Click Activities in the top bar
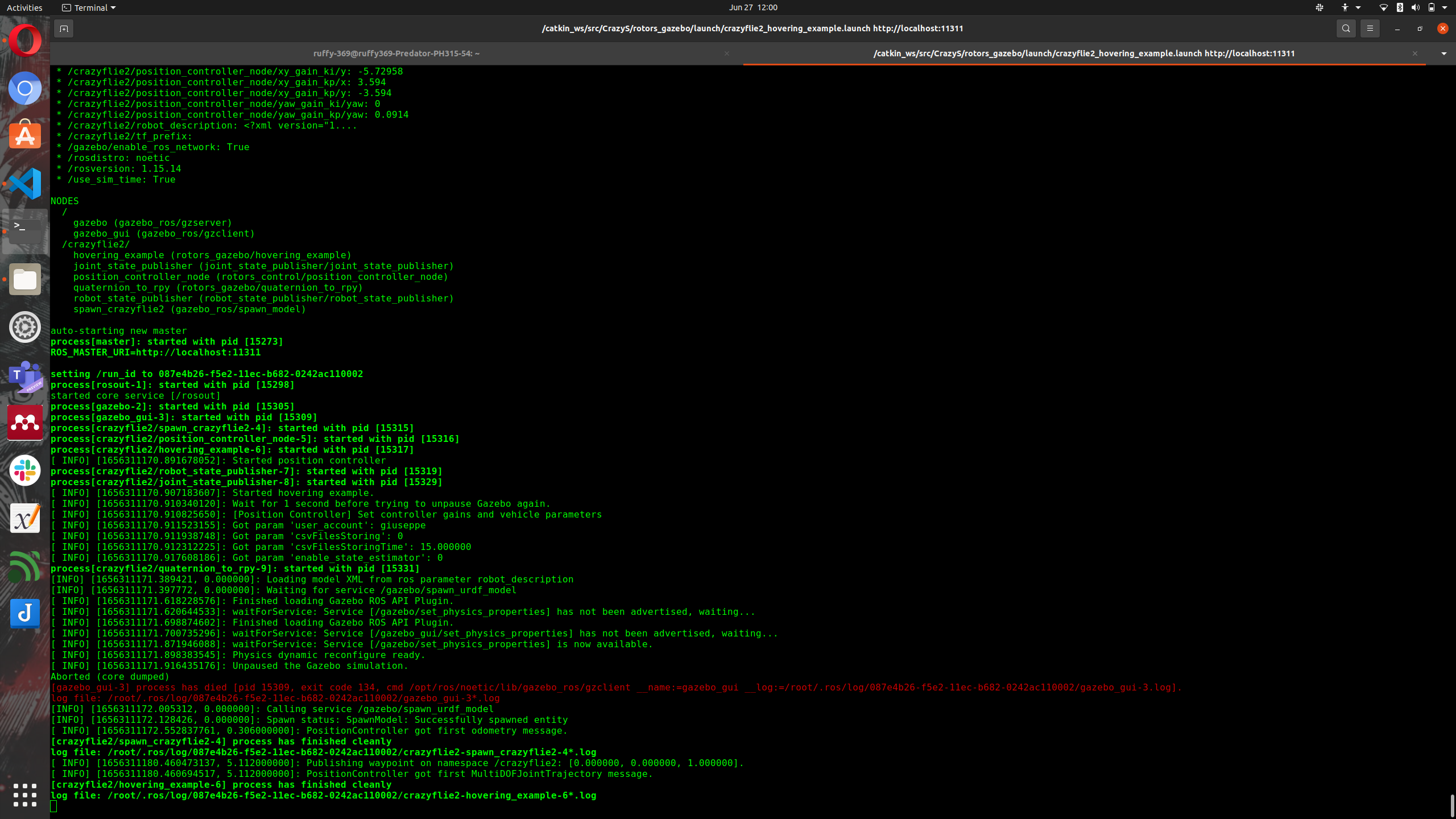1456x819 pixels. click(x=24, y=7)
